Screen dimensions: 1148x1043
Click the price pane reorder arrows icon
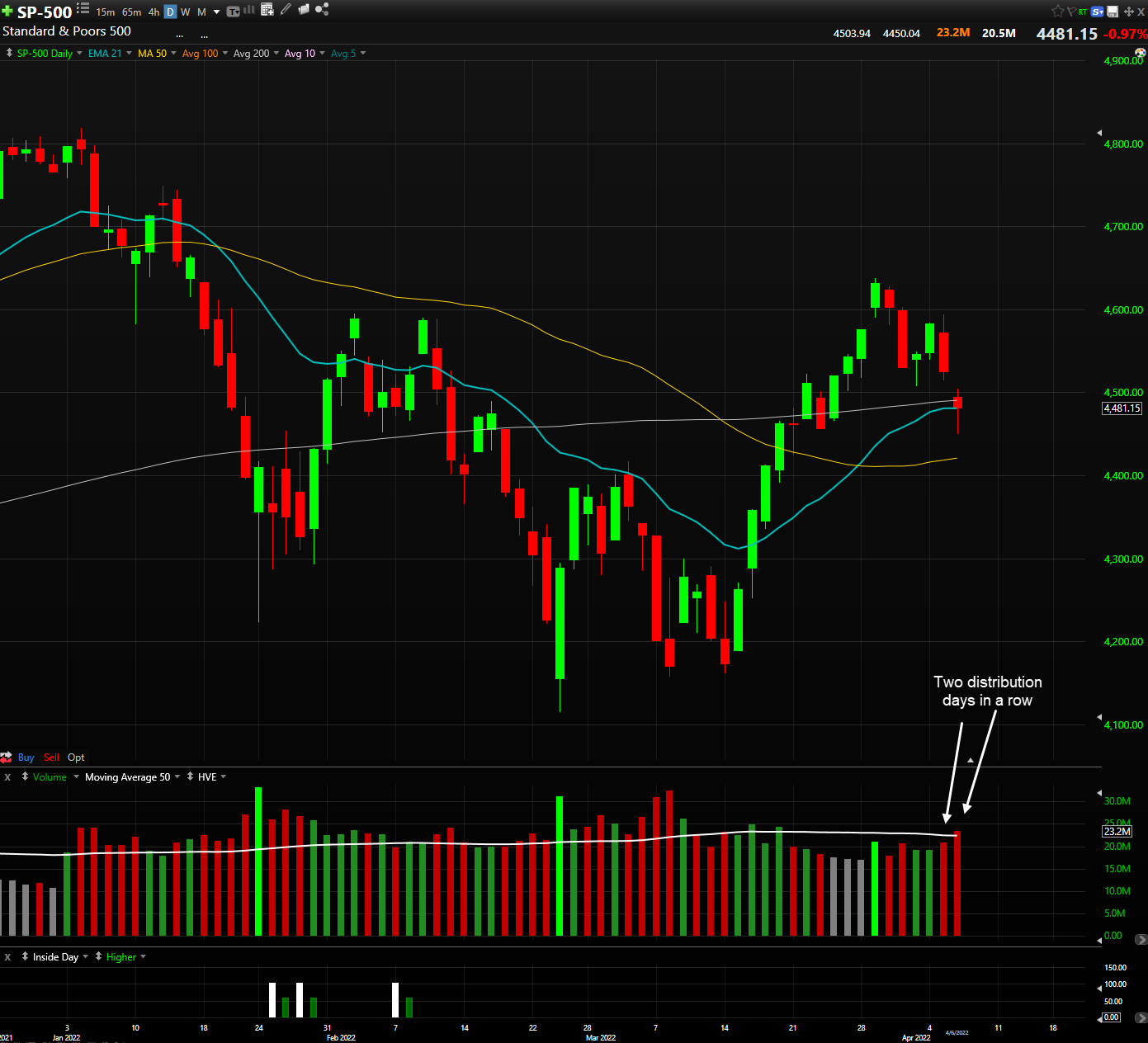9,53
